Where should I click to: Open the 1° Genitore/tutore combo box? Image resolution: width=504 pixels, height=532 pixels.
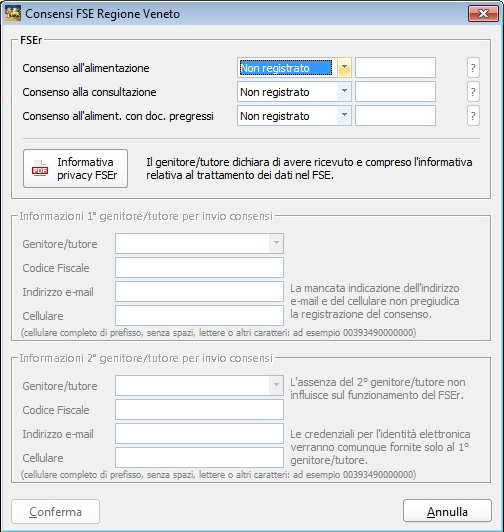pyautogui.click(x=199, y=243)
